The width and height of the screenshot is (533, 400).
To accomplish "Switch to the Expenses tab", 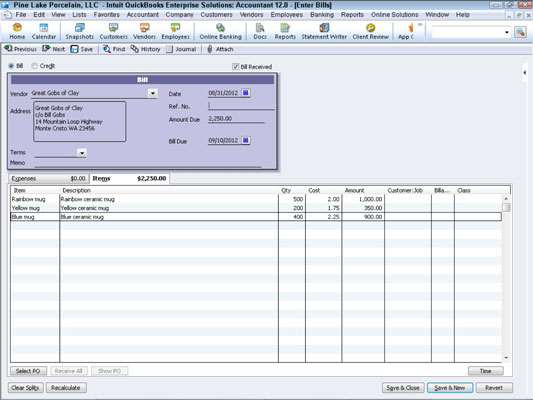I will click(49, 178).
